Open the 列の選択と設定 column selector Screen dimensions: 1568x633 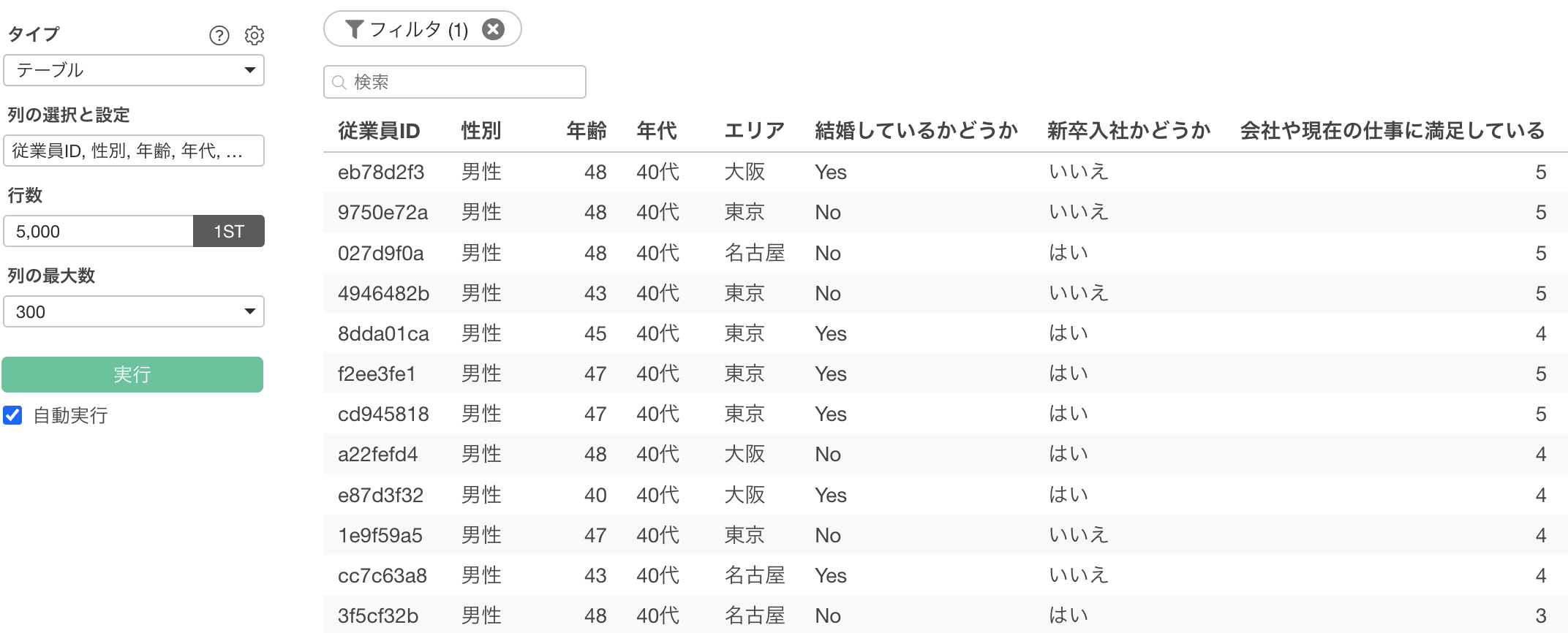pos(134,151)
